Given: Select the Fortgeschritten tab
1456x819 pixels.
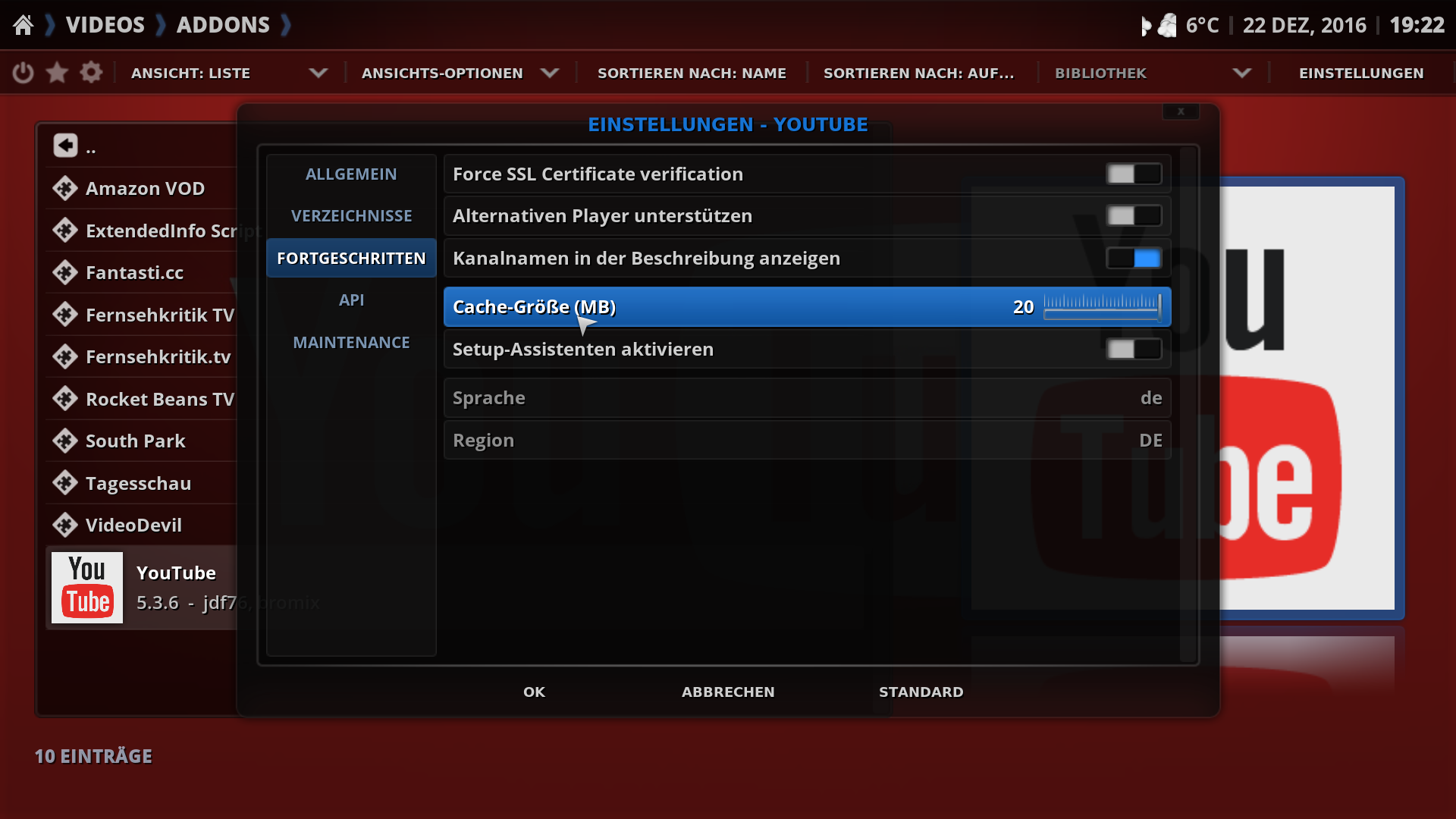Looking at the screenshot, I should pyautogui.click(x=351, y=259).
